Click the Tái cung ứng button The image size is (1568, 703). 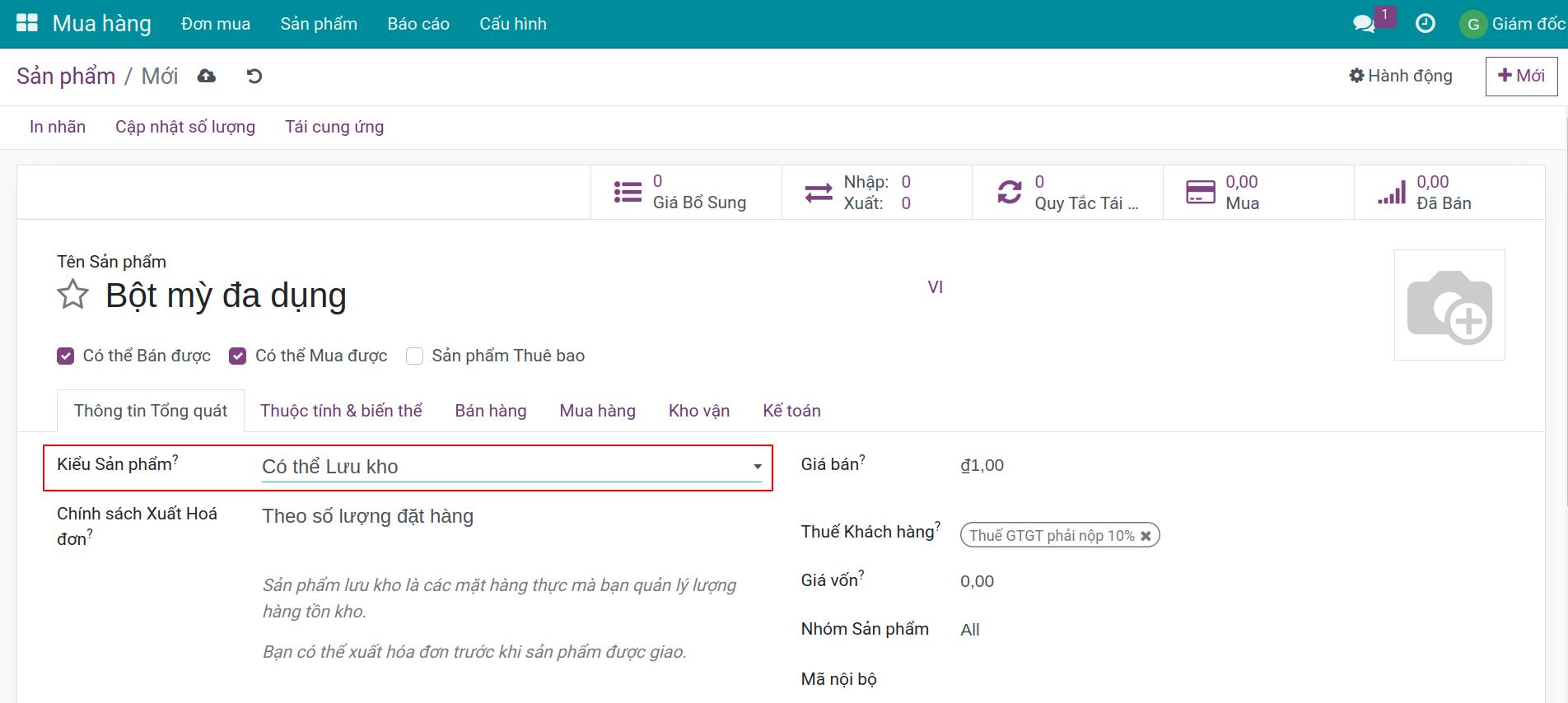[x=334, y=127]
